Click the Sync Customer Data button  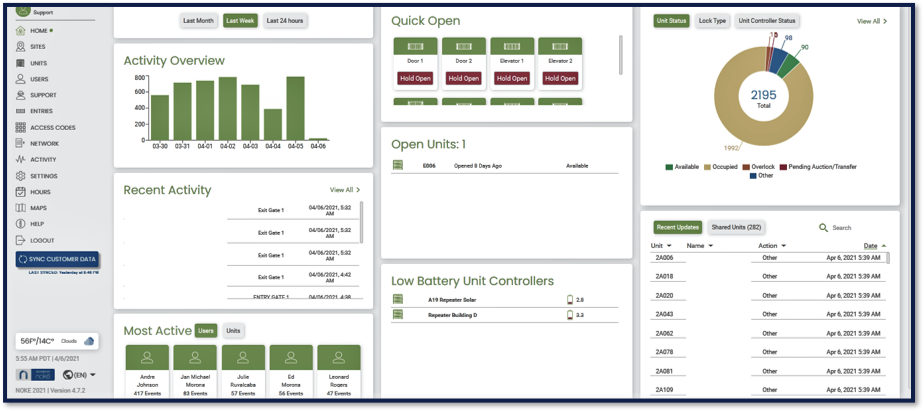57,259
